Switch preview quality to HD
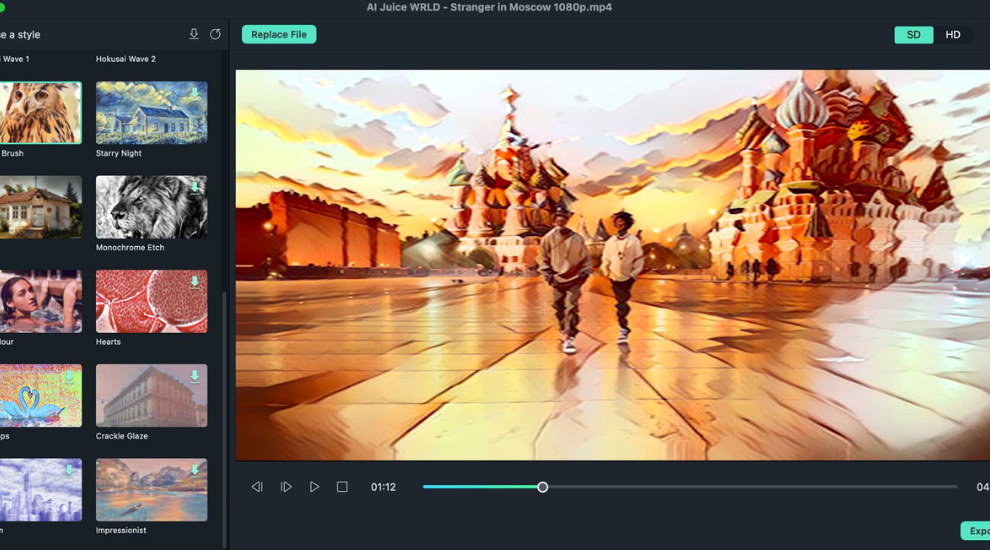Image resolution: width=990 pixels, height=550 pixels. 953,35
